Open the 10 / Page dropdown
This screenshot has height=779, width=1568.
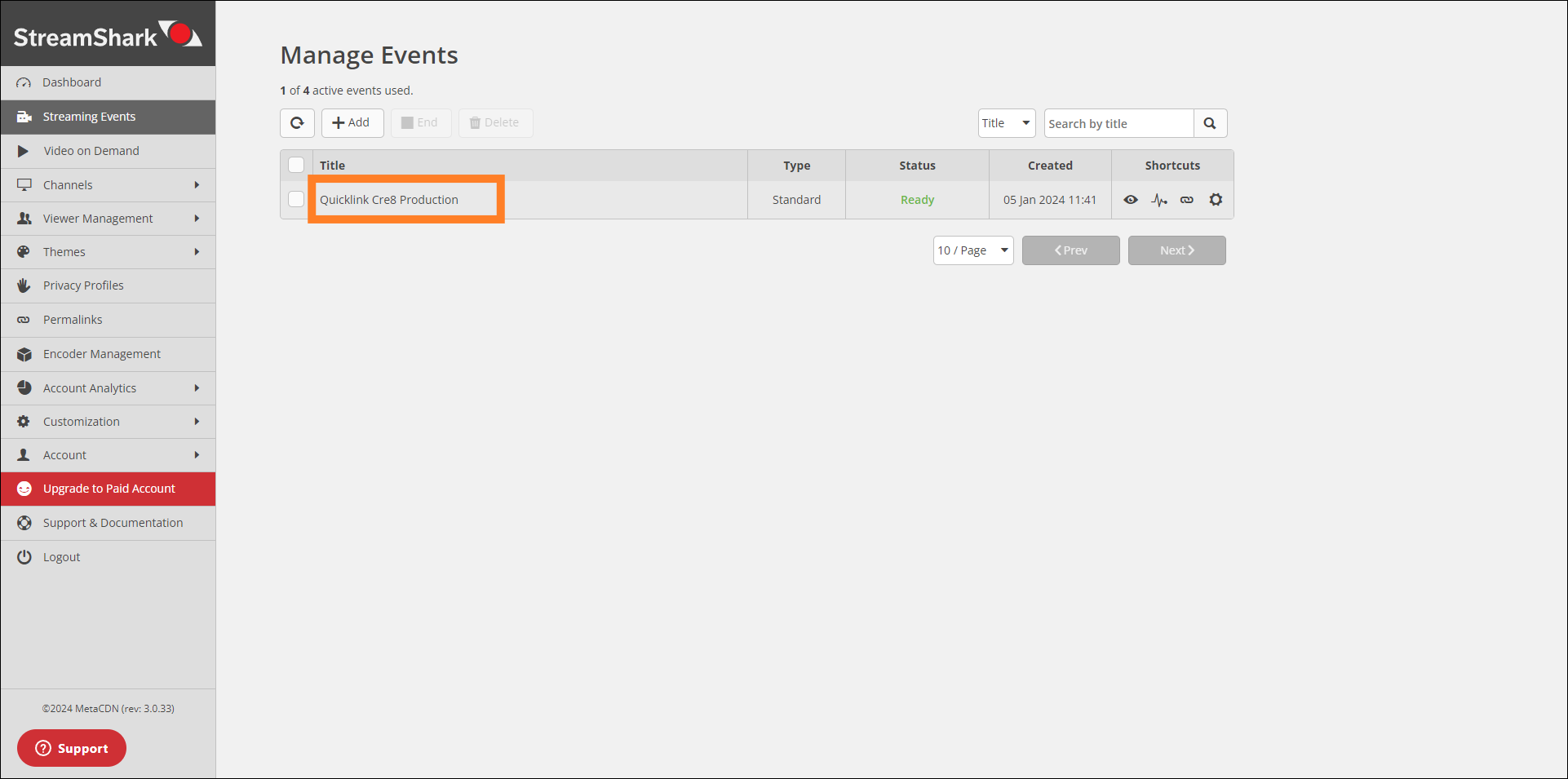click(972, 250)
